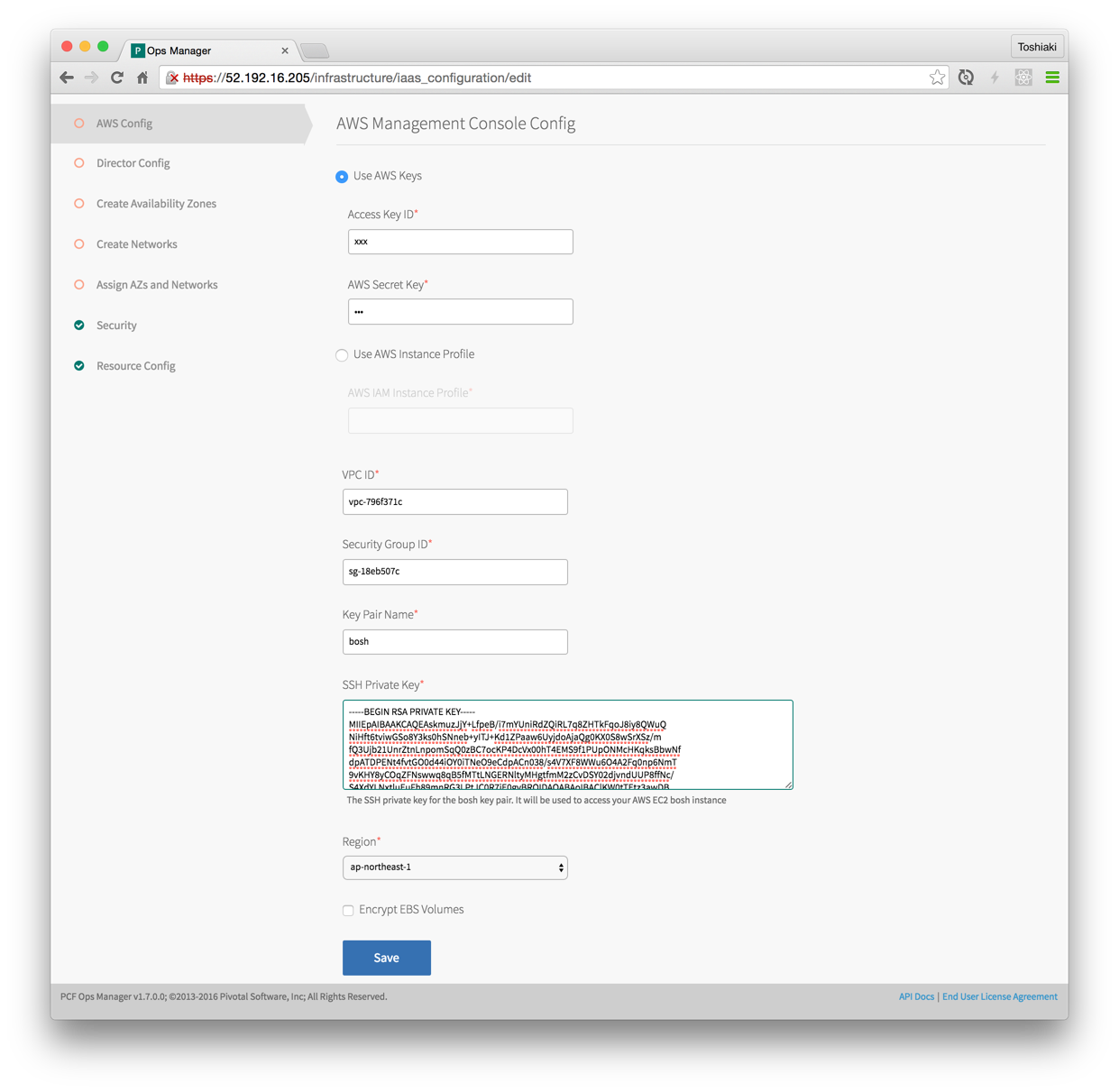Click inside the SSH Private Key textarea
The image size is (1119, 1092).
pos(567,745)
